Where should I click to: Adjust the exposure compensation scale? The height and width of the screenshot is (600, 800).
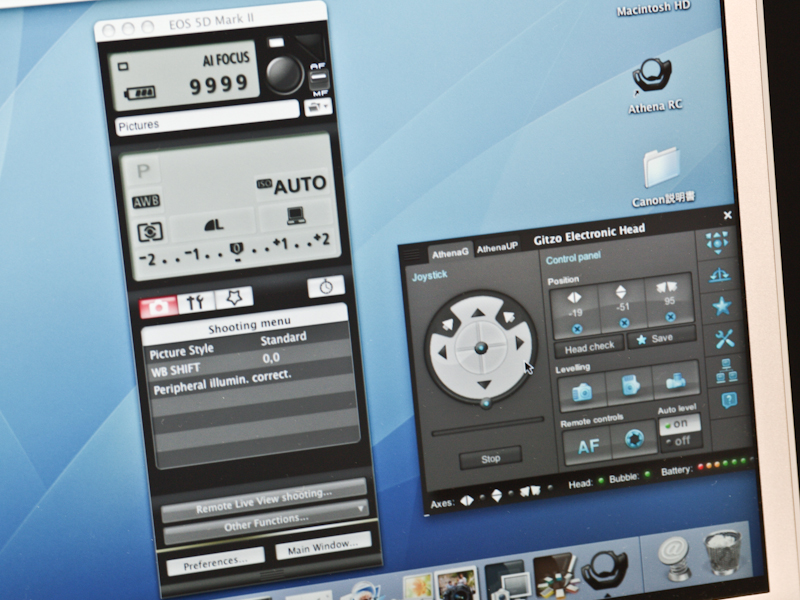(x=236, y=251)
